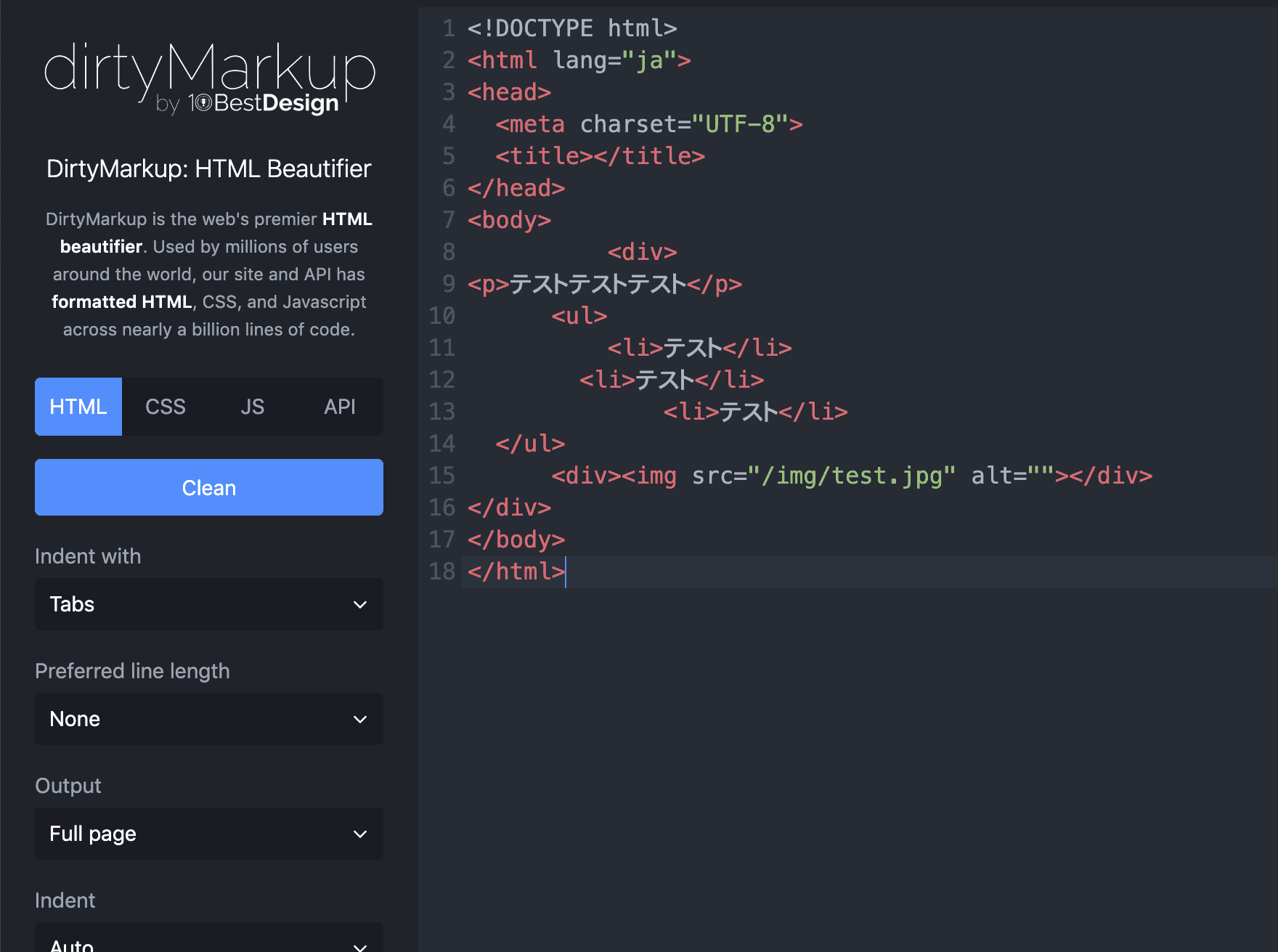Click the li item on line 13

(x=755, y=412)
